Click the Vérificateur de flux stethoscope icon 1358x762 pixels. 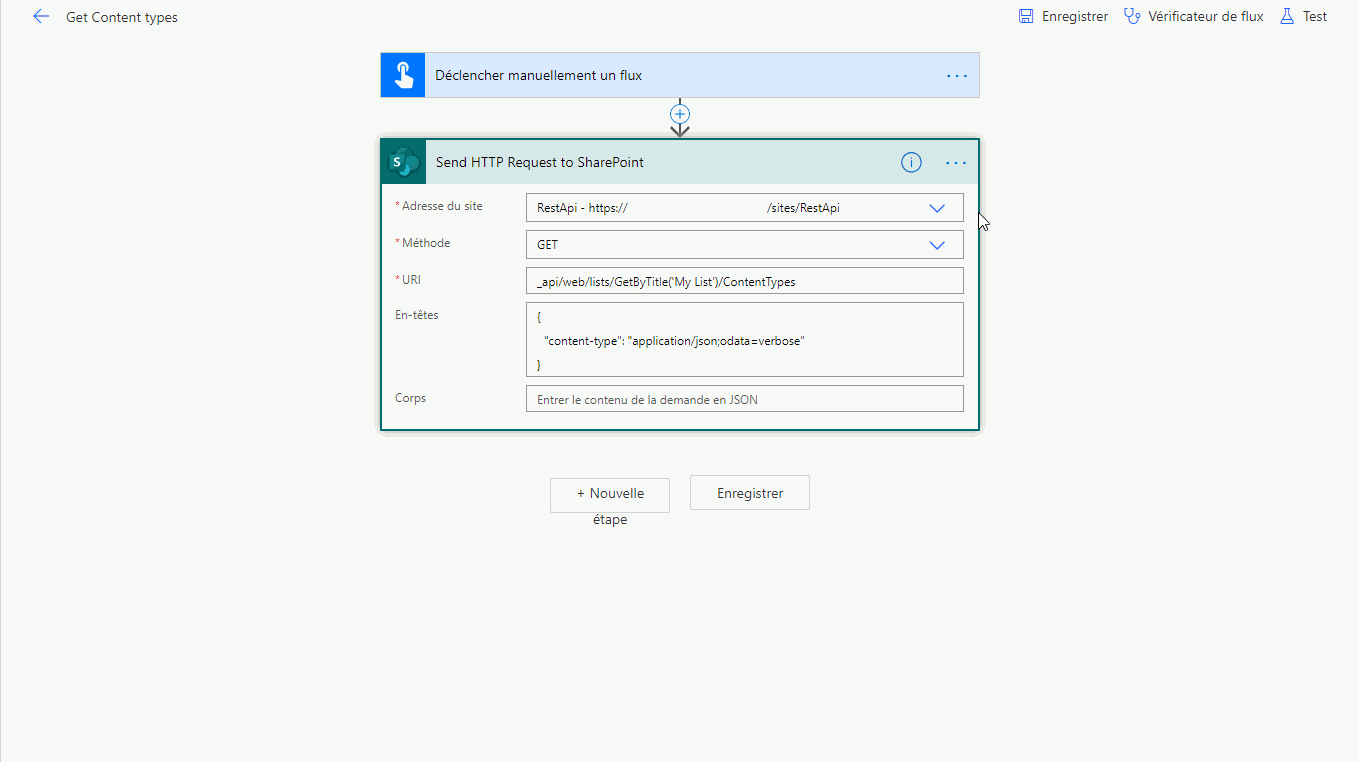tap(1132, 16)
